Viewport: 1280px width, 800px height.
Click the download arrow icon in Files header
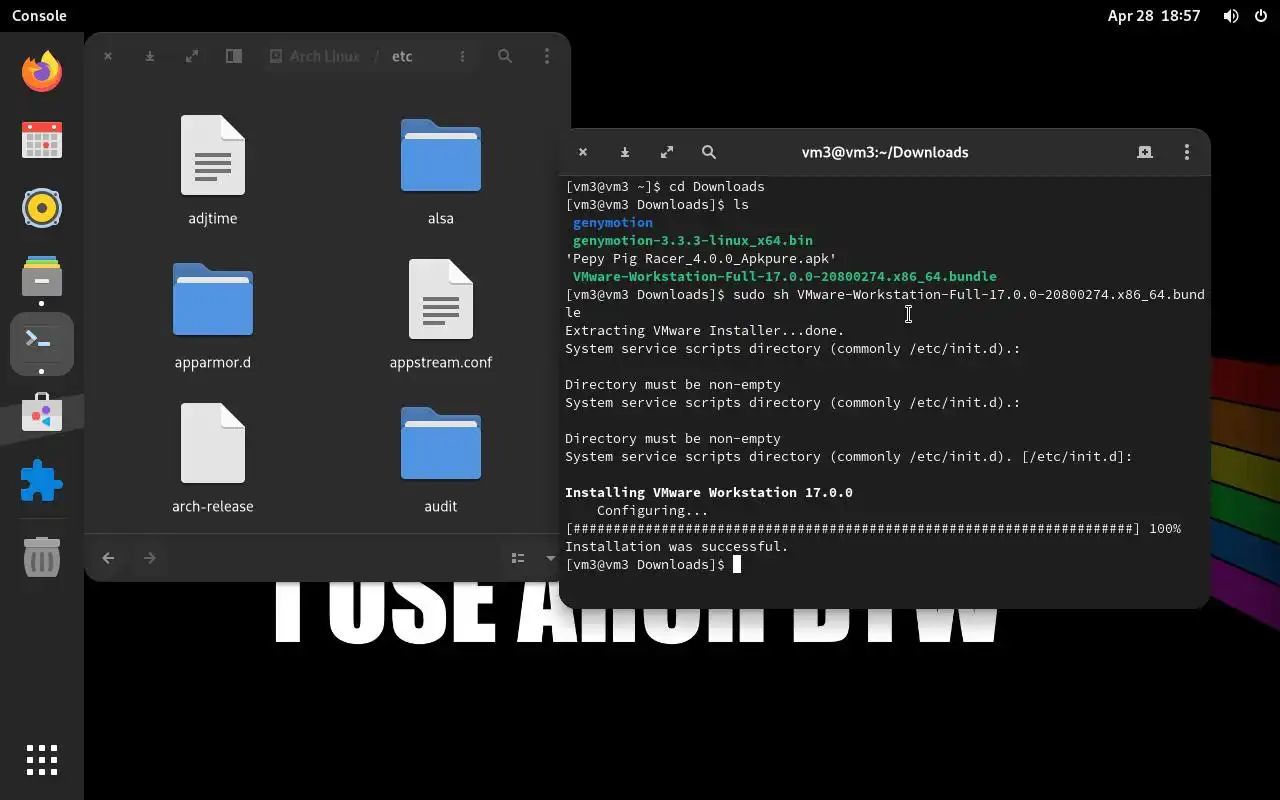pos(150,56)
